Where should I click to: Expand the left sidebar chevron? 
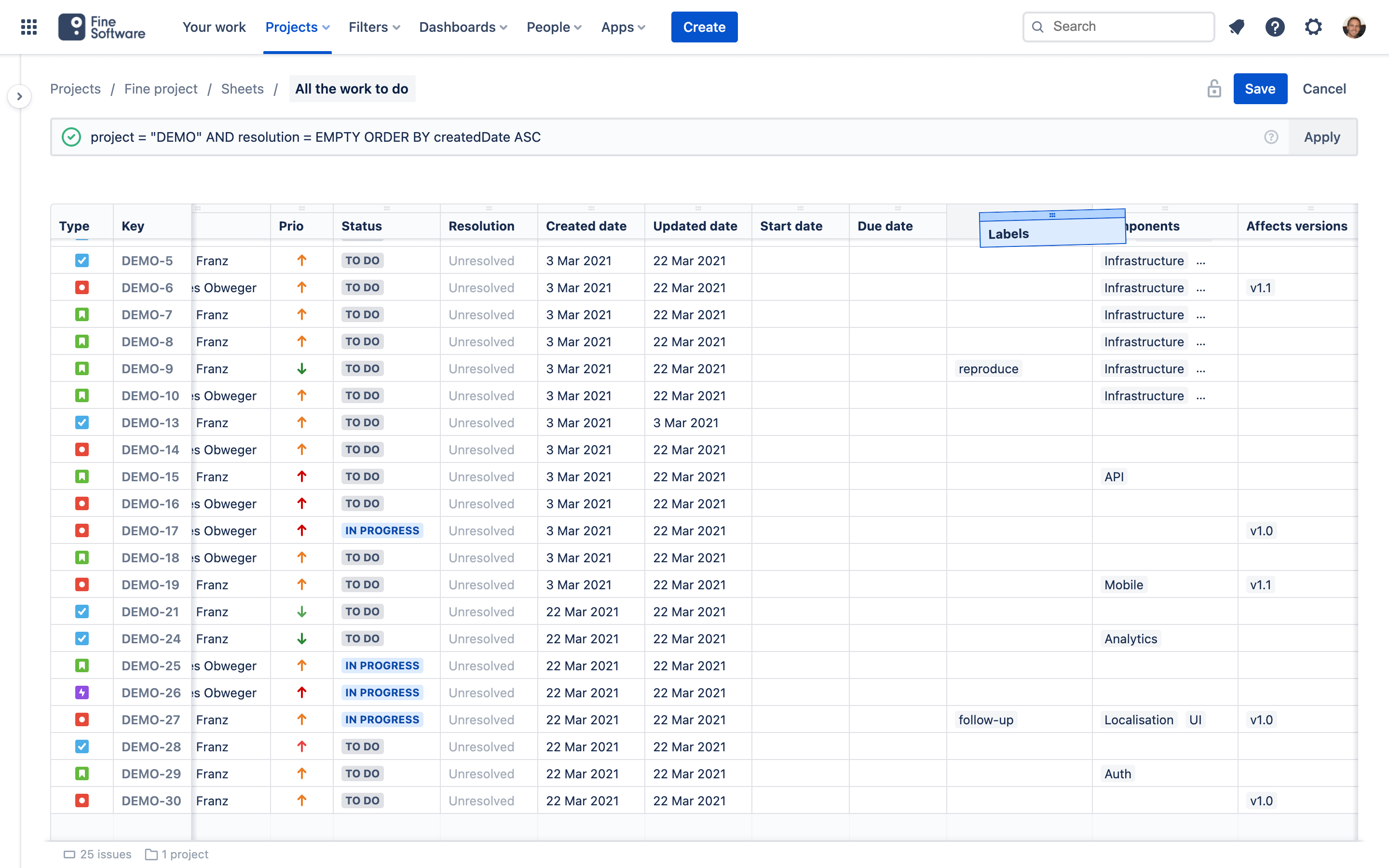coord(19,96)
